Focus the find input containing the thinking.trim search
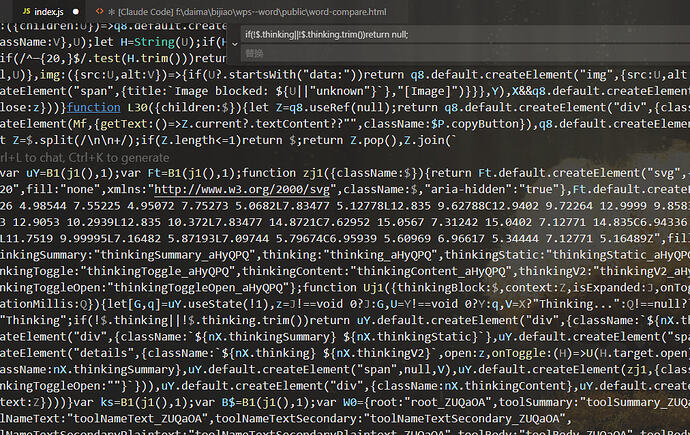Viewport: 690px width, 435px height. click(465, 35)
